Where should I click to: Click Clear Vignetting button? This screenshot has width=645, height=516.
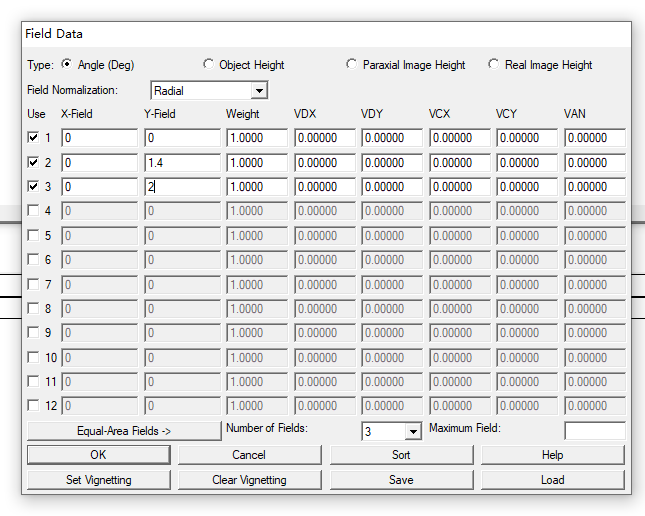[250, 480]
